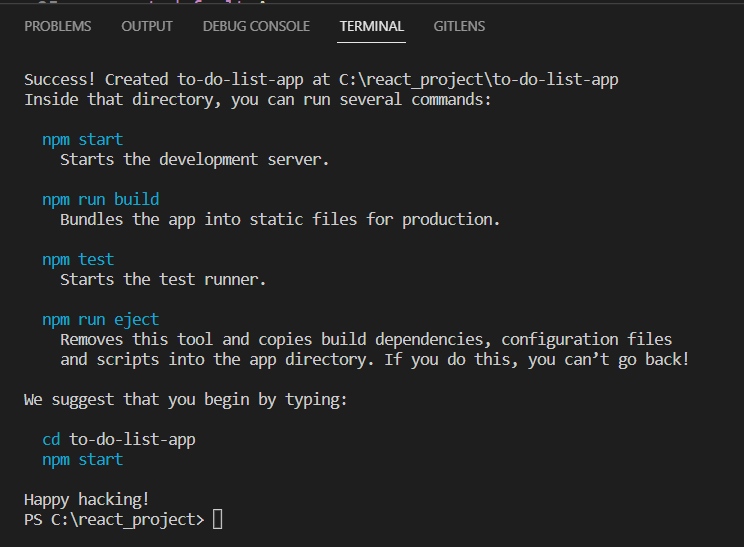The image size is (744, 547).
Task: Click the "Success!" word in the first line
Action: tap(60, 80)
